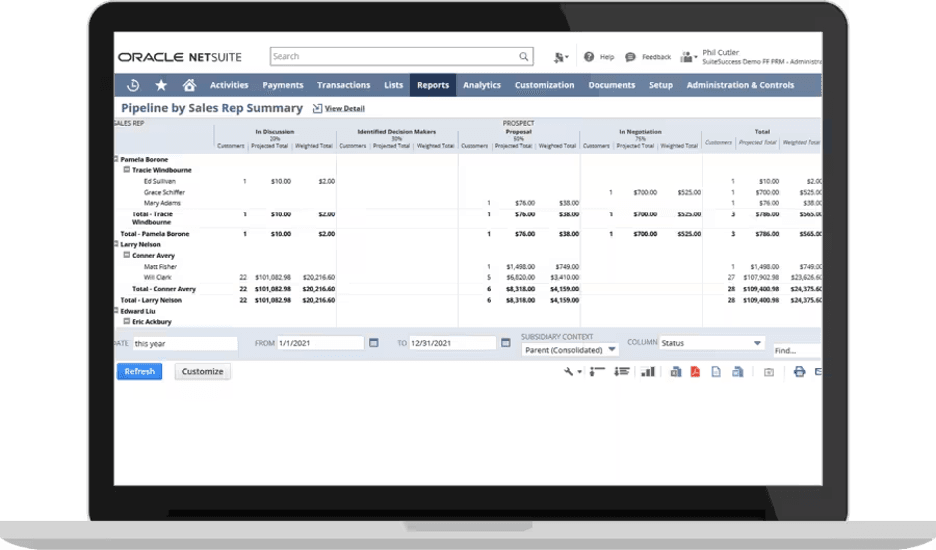Click the Customize button
The image size is (936, 550).
pyautogui.click(x=202, y=371)
